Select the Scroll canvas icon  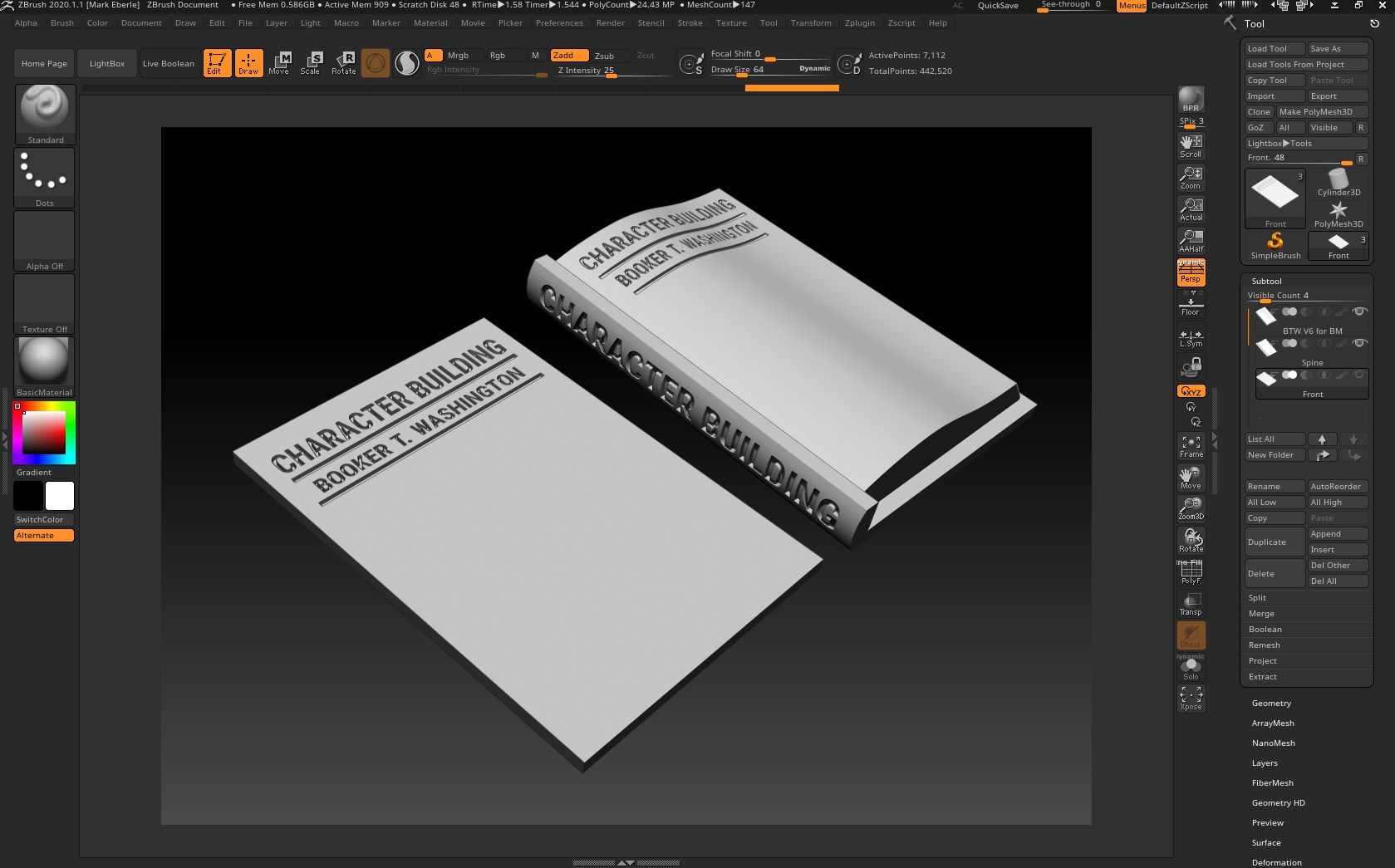click(x=1191, y=146)
